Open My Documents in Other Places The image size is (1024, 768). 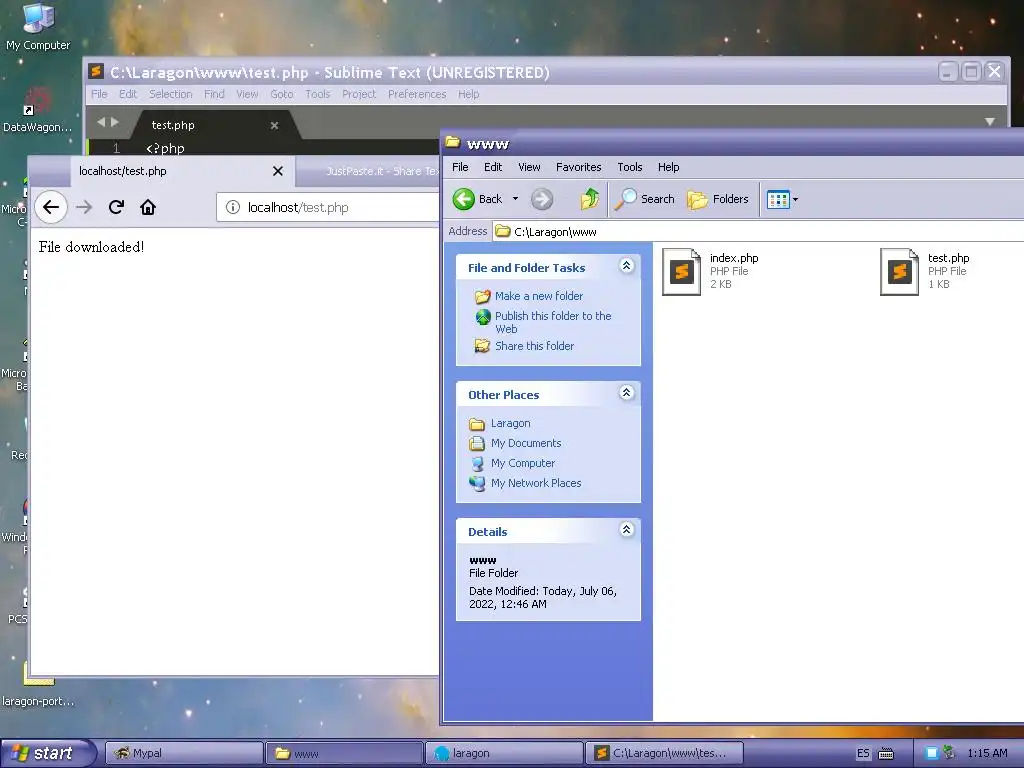[x=526, y=443]
